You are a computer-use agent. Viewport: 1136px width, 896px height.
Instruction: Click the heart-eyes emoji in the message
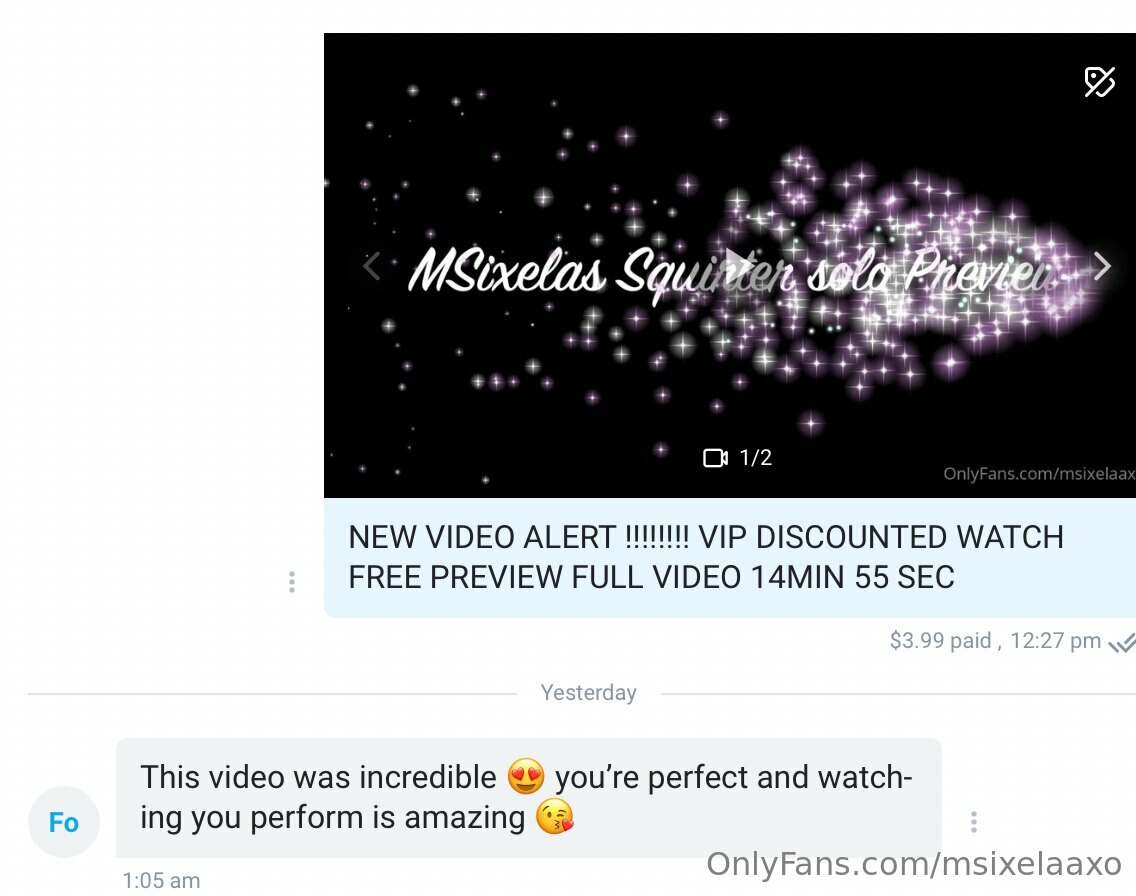coord(526,776)
